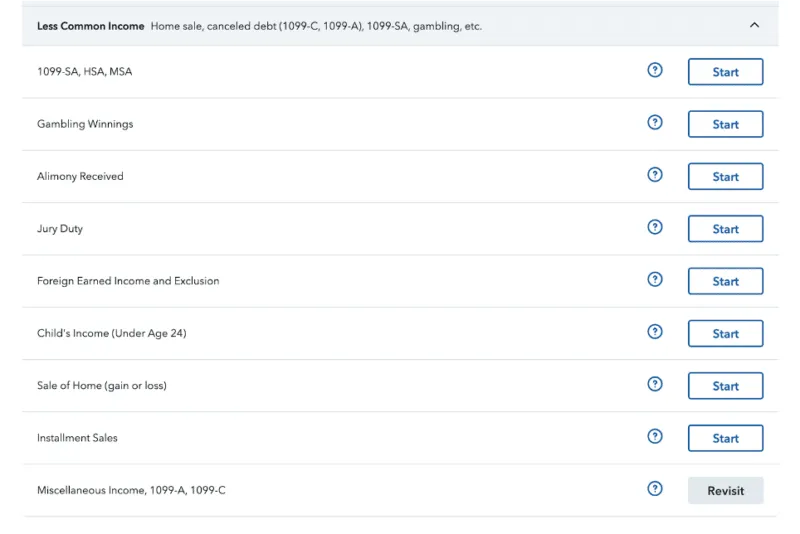Open Foreign Earned Income help icon
This screenshot has height=534, width=800.
coord(655,279)
